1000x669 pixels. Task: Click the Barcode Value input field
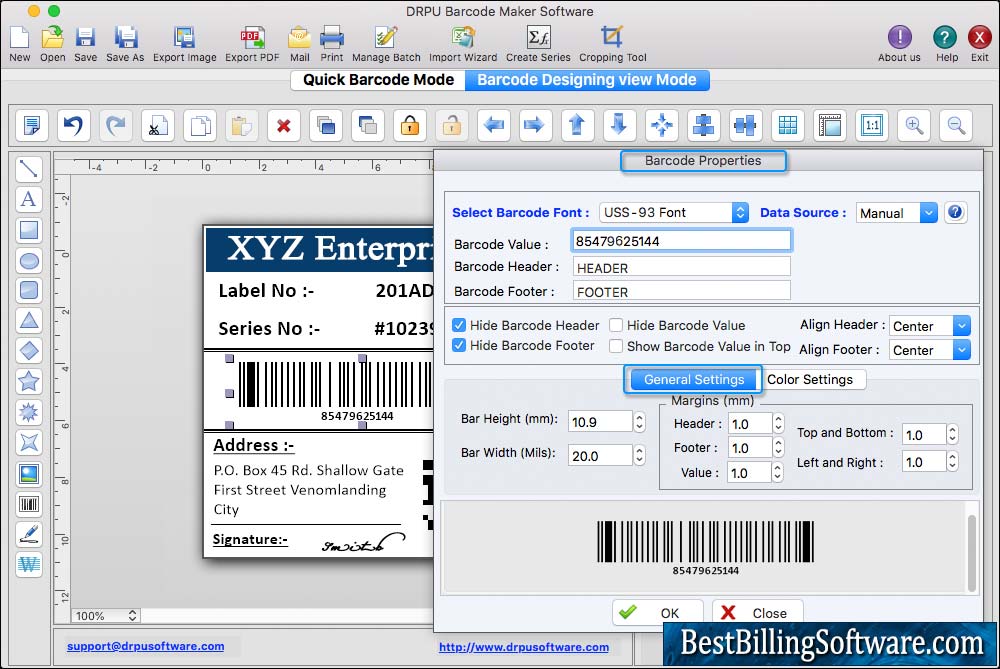(x=682, y=241)
